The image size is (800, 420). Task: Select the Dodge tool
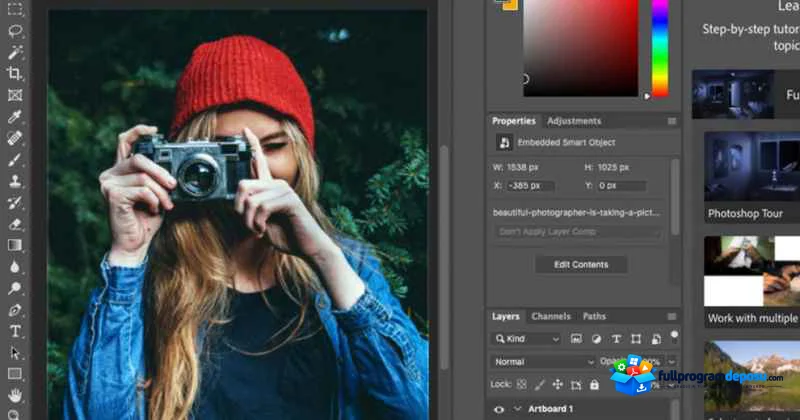pyautogui.click(x=15, y=288)
